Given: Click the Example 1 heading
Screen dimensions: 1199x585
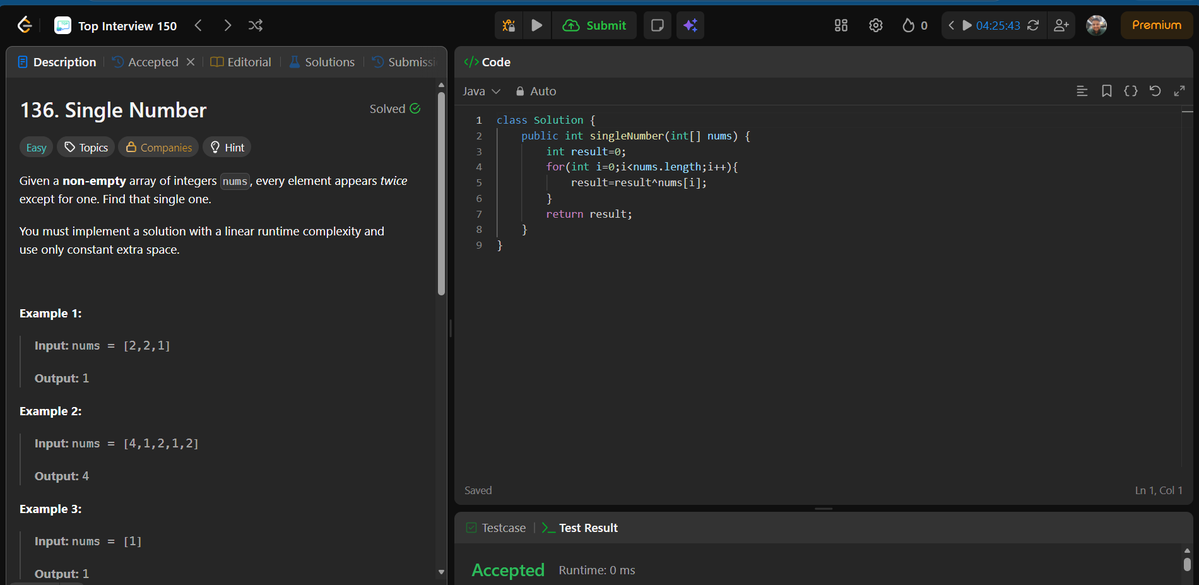Looking at the screenshot, I should pos(50,314).
